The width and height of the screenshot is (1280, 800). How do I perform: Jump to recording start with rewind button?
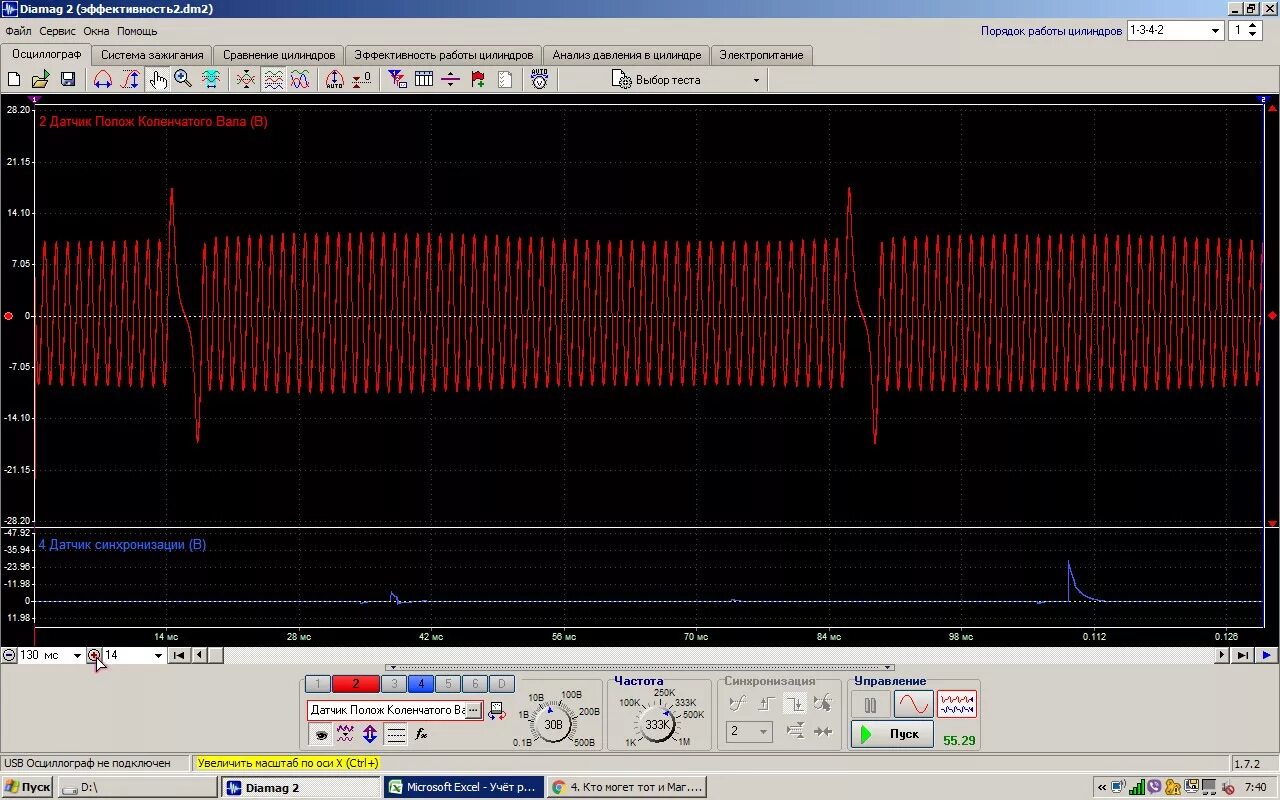pos(179,655)
